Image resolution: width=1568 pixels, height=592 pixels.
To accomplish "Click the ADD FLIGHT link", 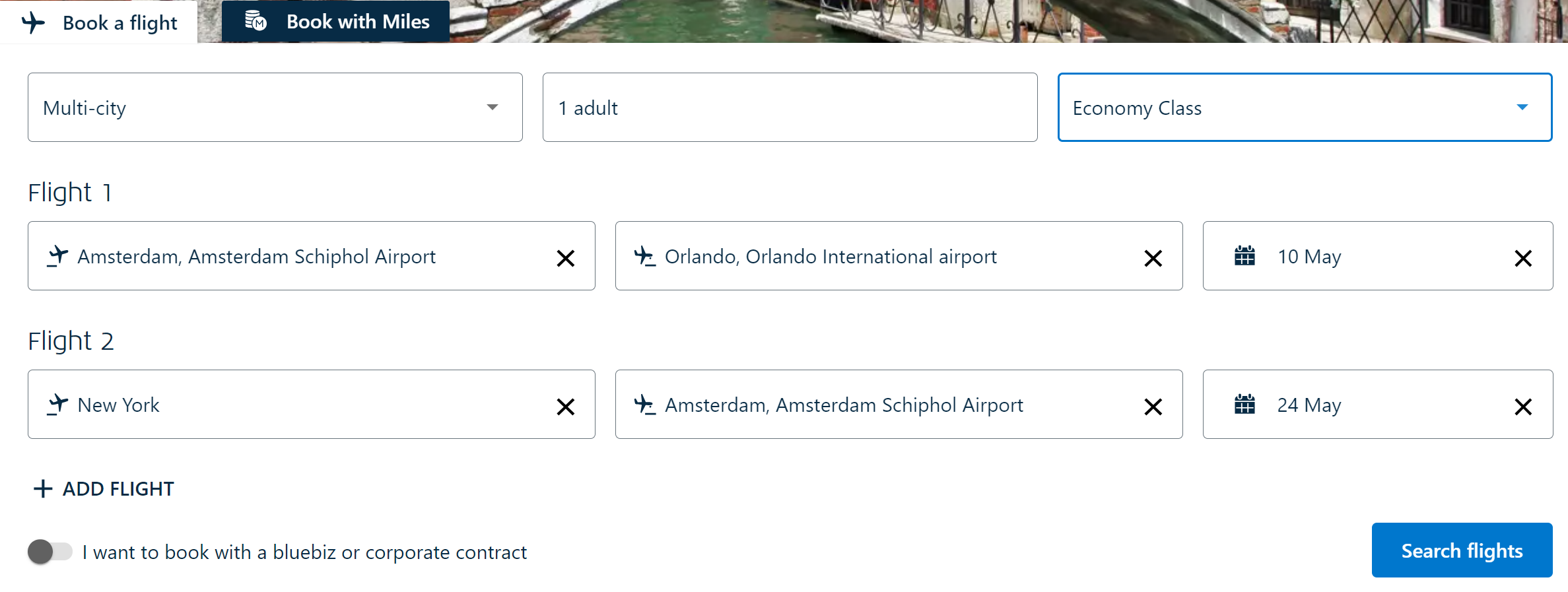I will (118, 489).
